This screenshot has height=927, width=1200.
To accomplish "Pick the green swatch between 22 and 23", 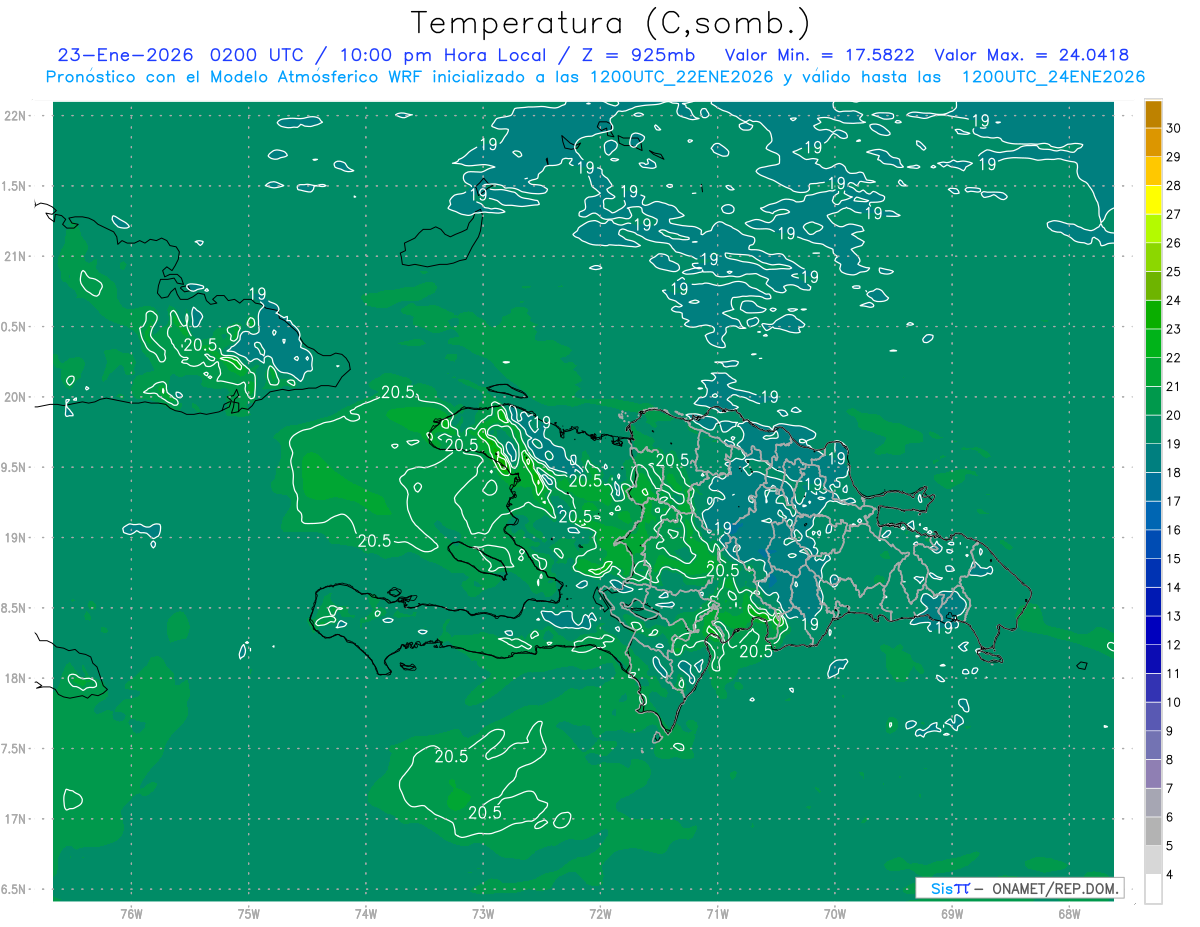I will click(1153, 344).
